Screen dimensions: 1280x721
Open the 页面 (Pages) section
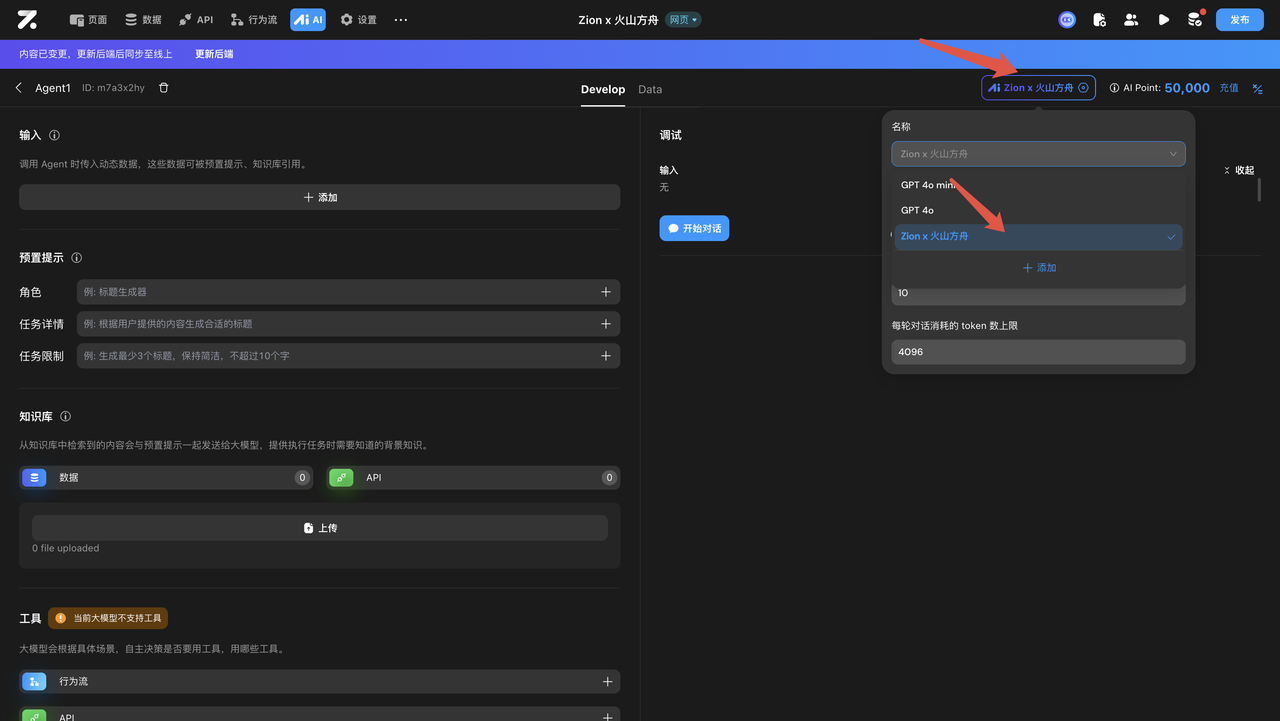pos(88,19)
